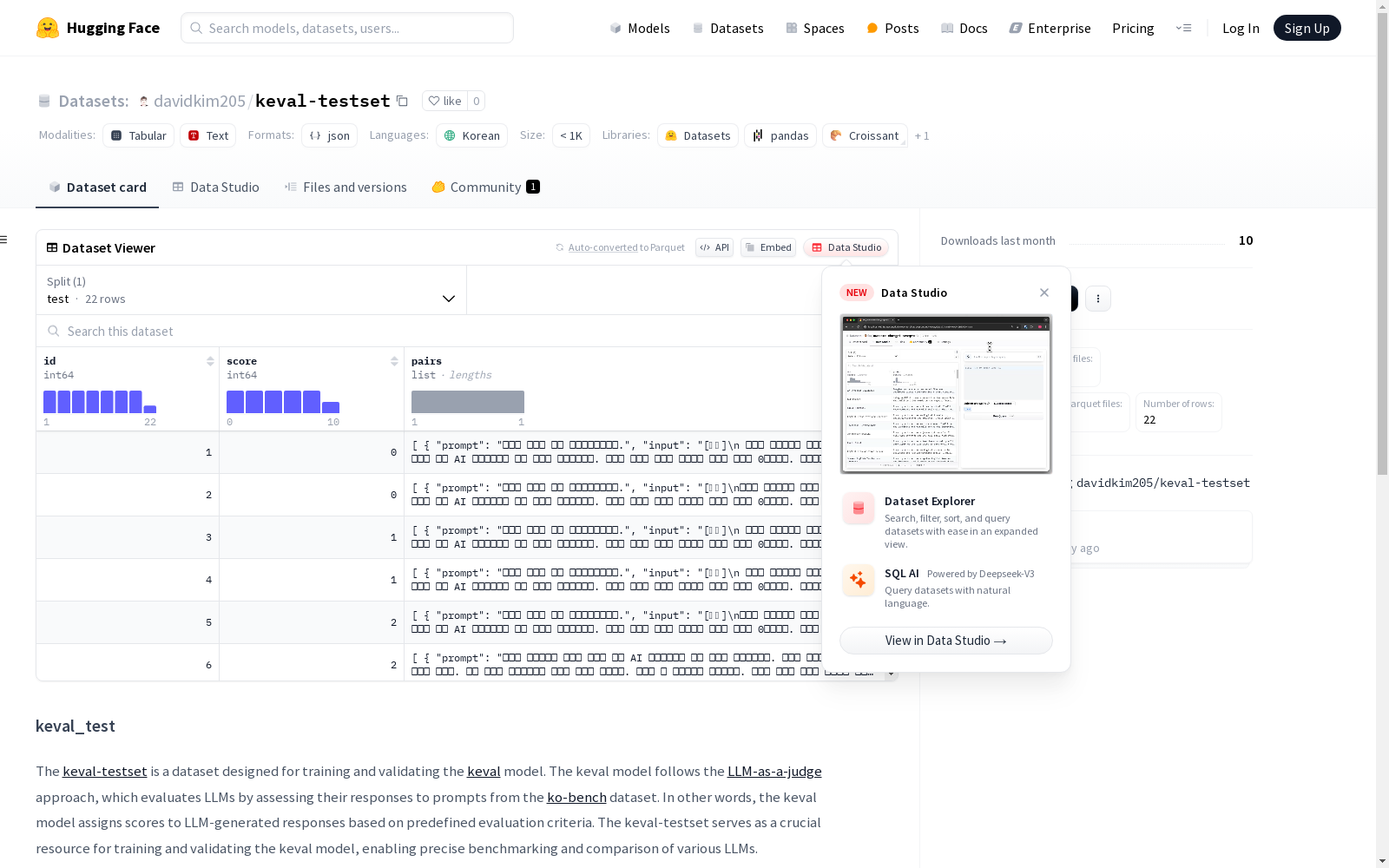Viewport: 1389px width, 868px height.
Task: Select the < 1K size tag
Action: tap(571, 135)
